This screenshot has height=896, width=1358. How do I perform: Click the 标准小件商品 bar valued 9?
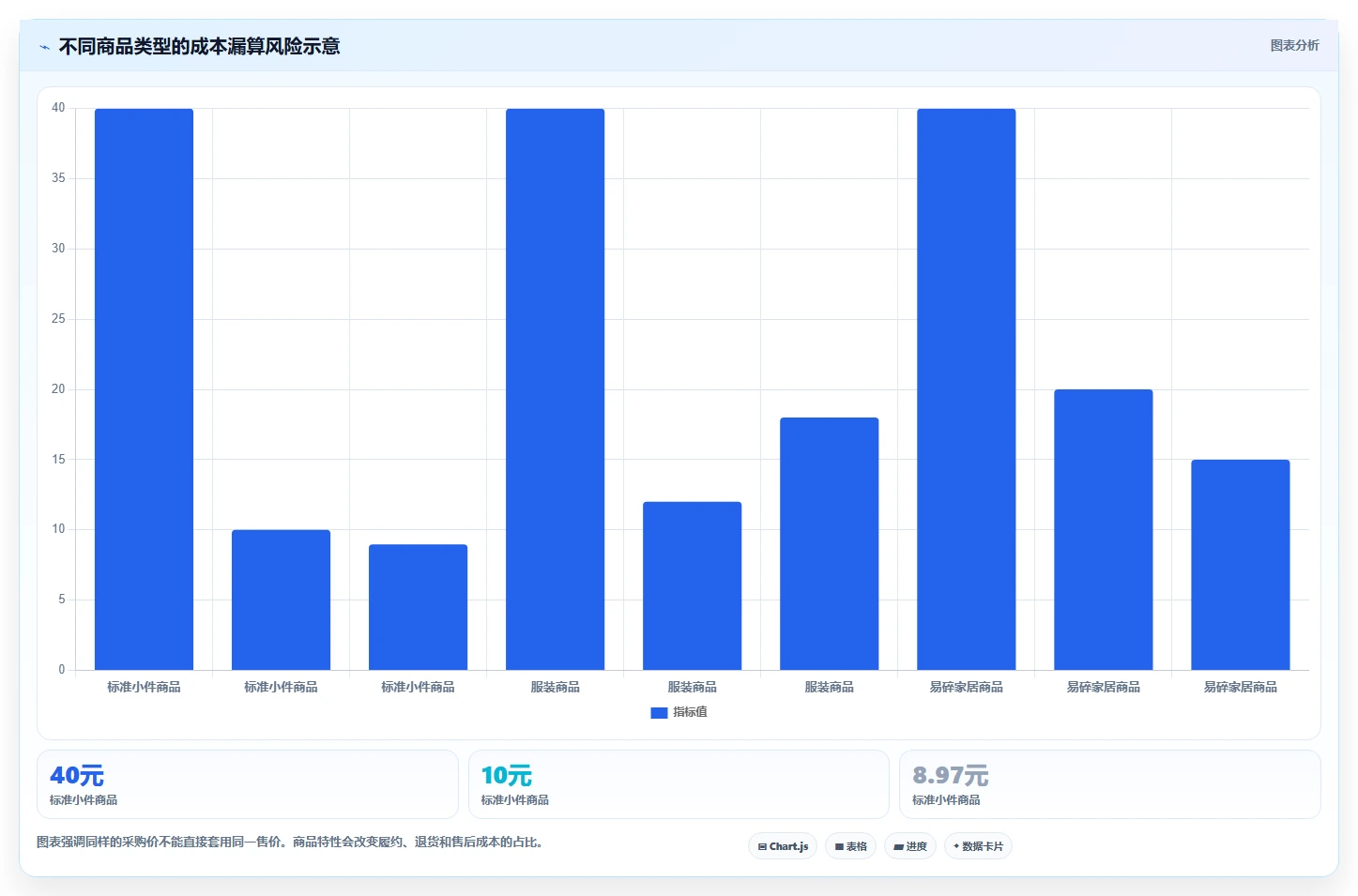(418, 607)
